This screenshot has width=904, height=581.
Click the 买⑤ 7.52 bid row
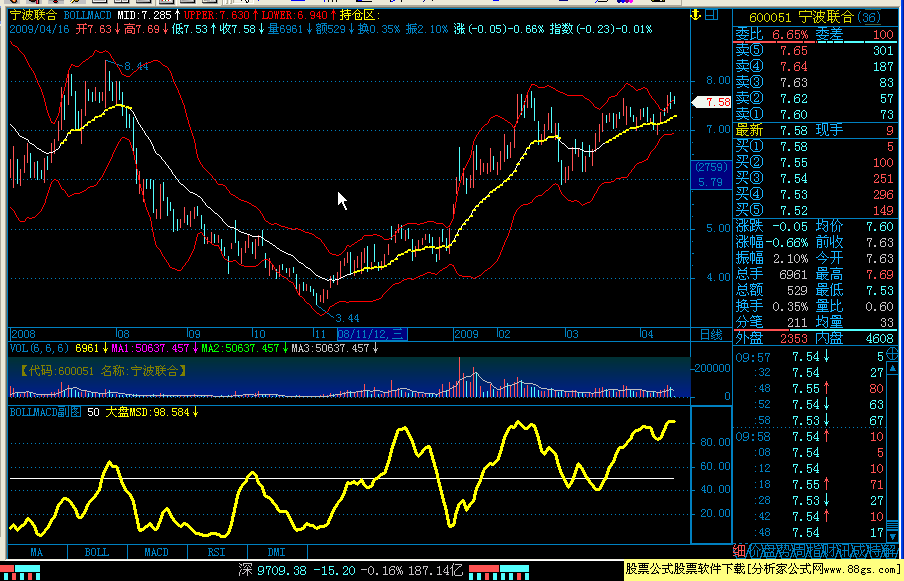pos(815,210)
